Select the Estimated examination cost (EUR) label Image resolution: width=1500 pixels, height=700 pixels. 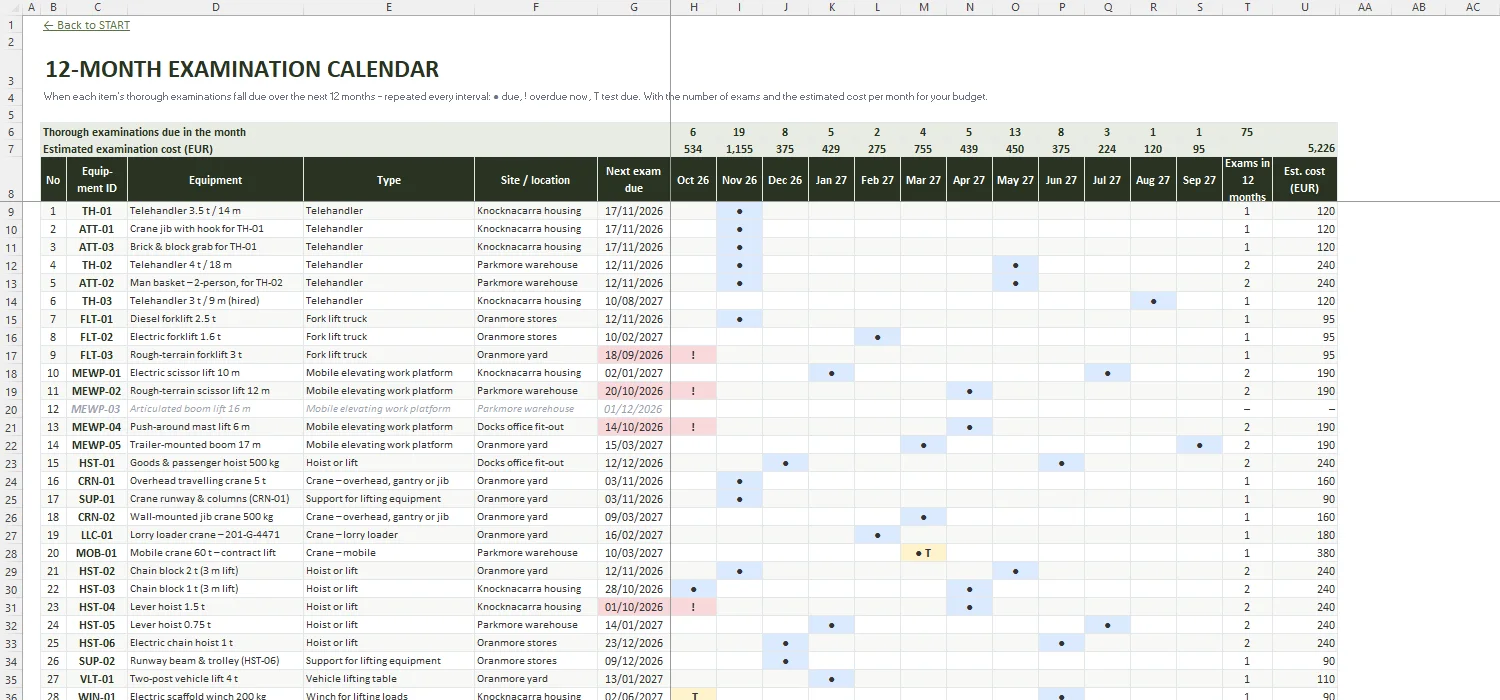128,149
